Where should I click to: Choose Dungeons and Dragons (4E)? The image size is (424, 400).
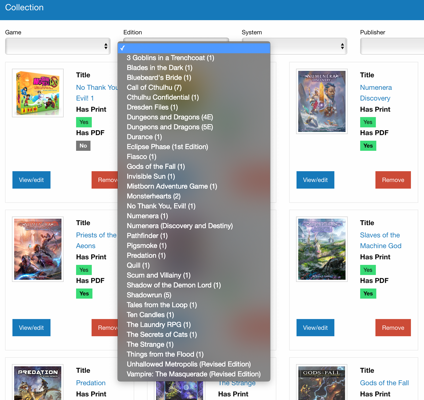(x=194, y=117)
